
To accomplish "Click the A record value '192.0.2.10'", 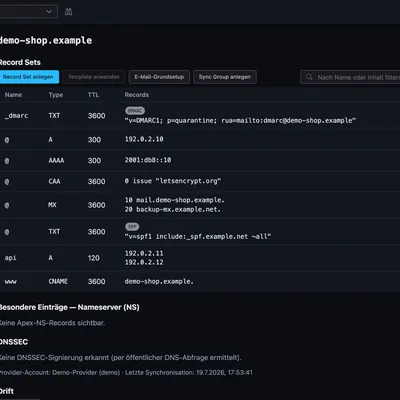I will tap(144, 139).
